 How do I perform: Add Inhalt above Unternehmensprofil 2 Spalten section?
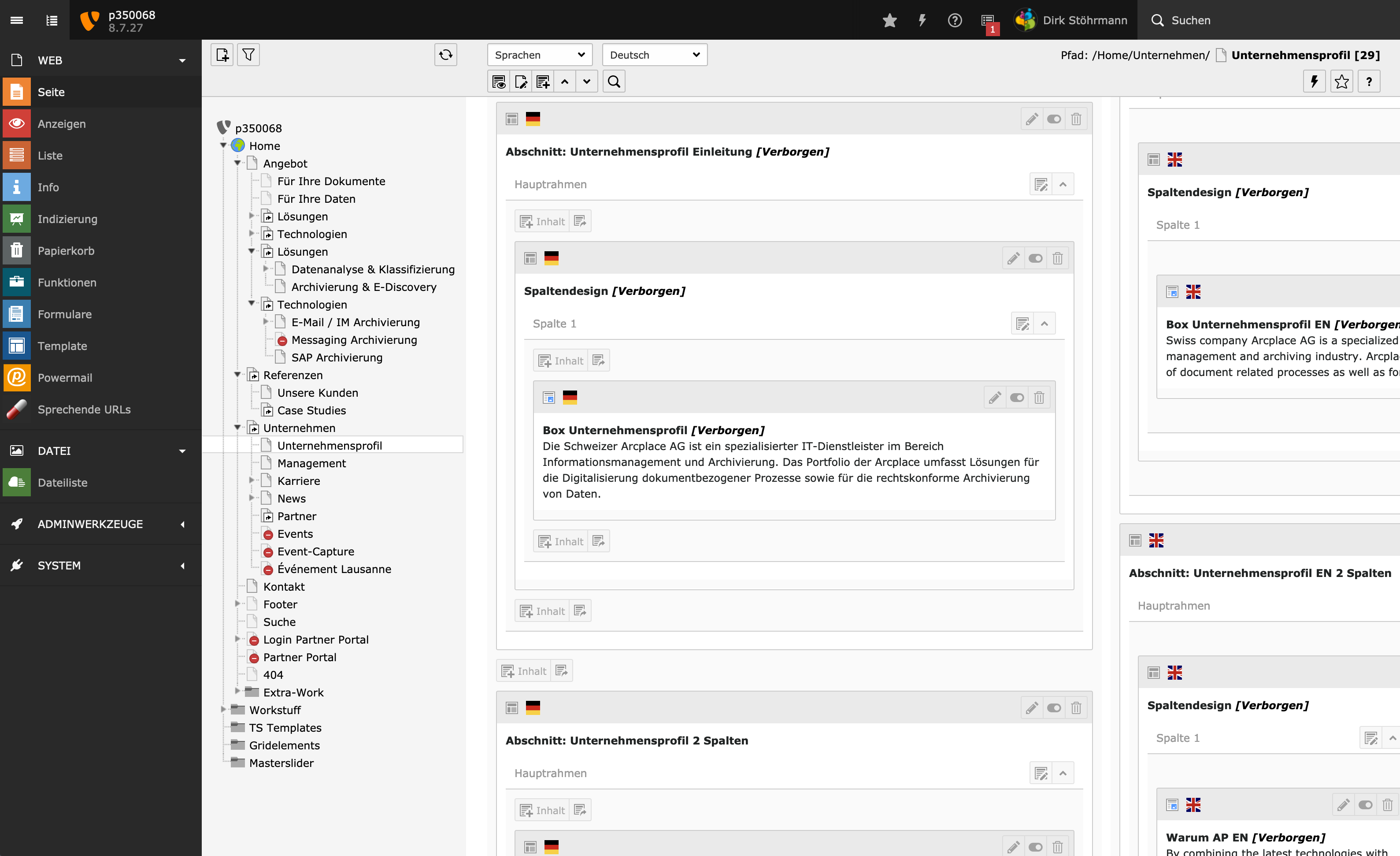click(x=523, y=671)
